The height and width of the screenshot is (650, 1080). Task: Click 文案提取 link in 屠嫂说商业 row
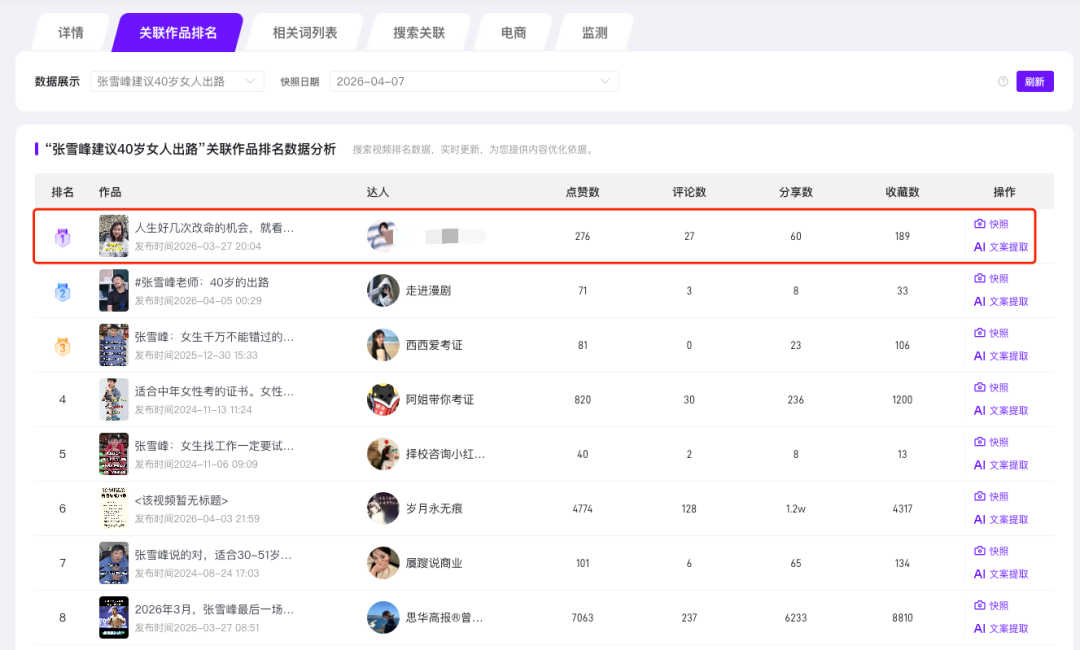(1008, 574)
